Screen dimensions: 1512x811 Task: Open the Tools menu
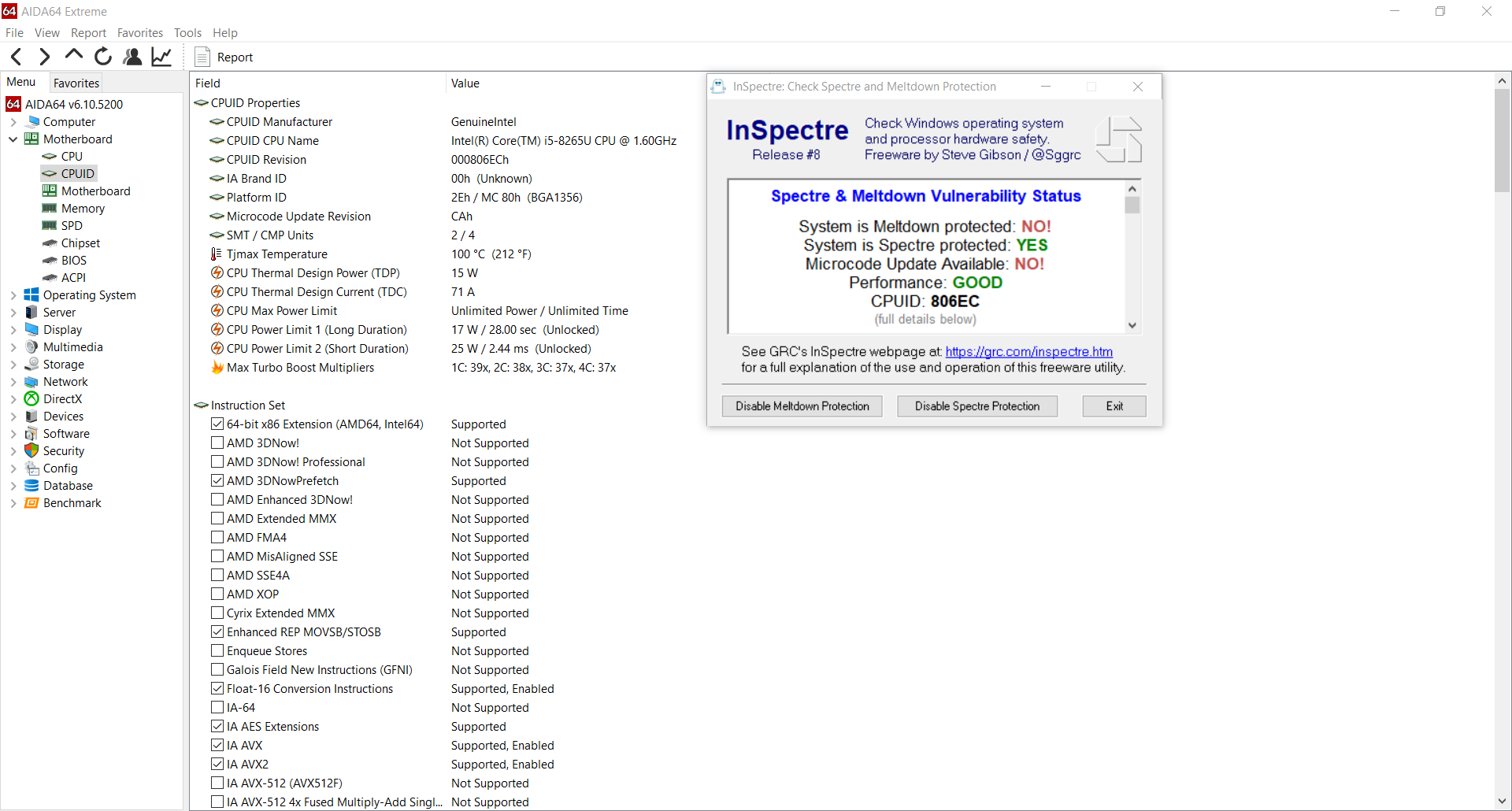pos(187,33)
